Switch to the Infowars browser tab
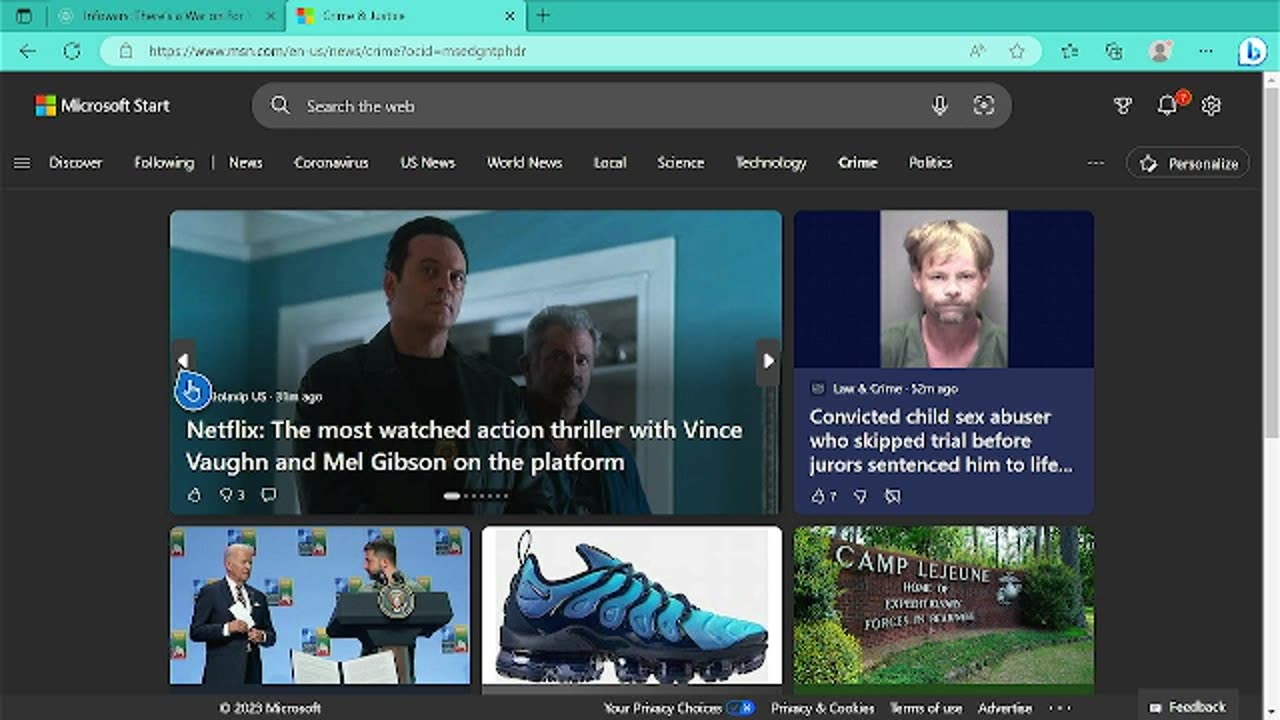Viewport: 1280px width, 720px height. click(166, 16)
